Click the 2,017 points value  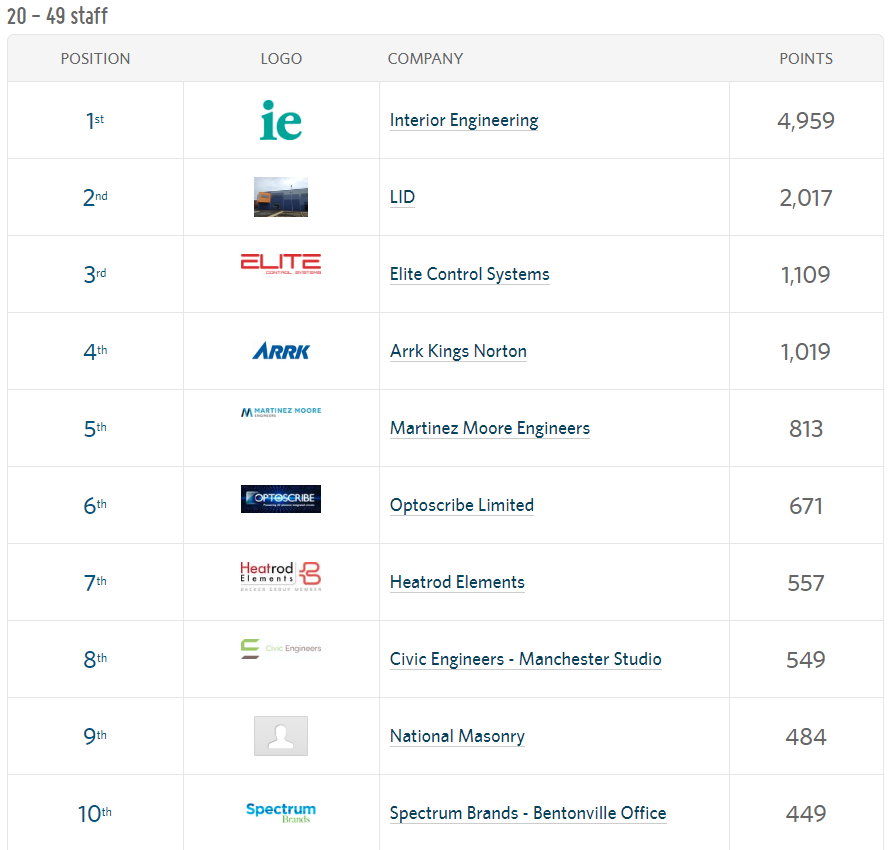806,198
